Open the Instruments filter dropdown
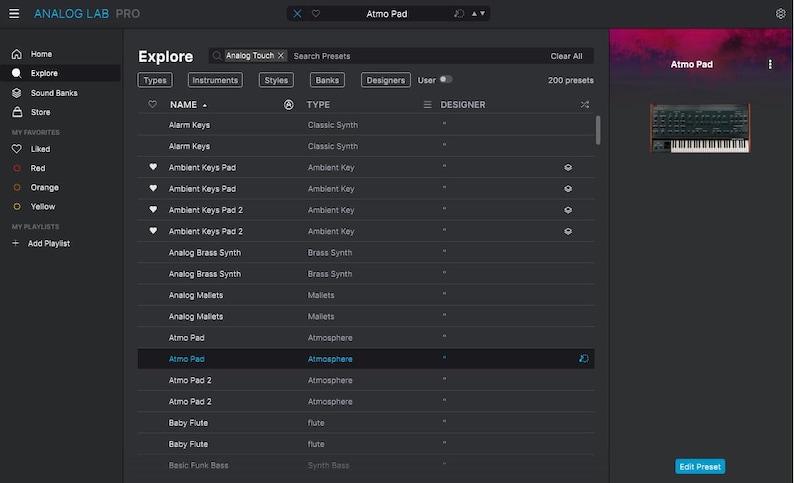Viewport: 794px width, 483px height. tap(215, 80)
